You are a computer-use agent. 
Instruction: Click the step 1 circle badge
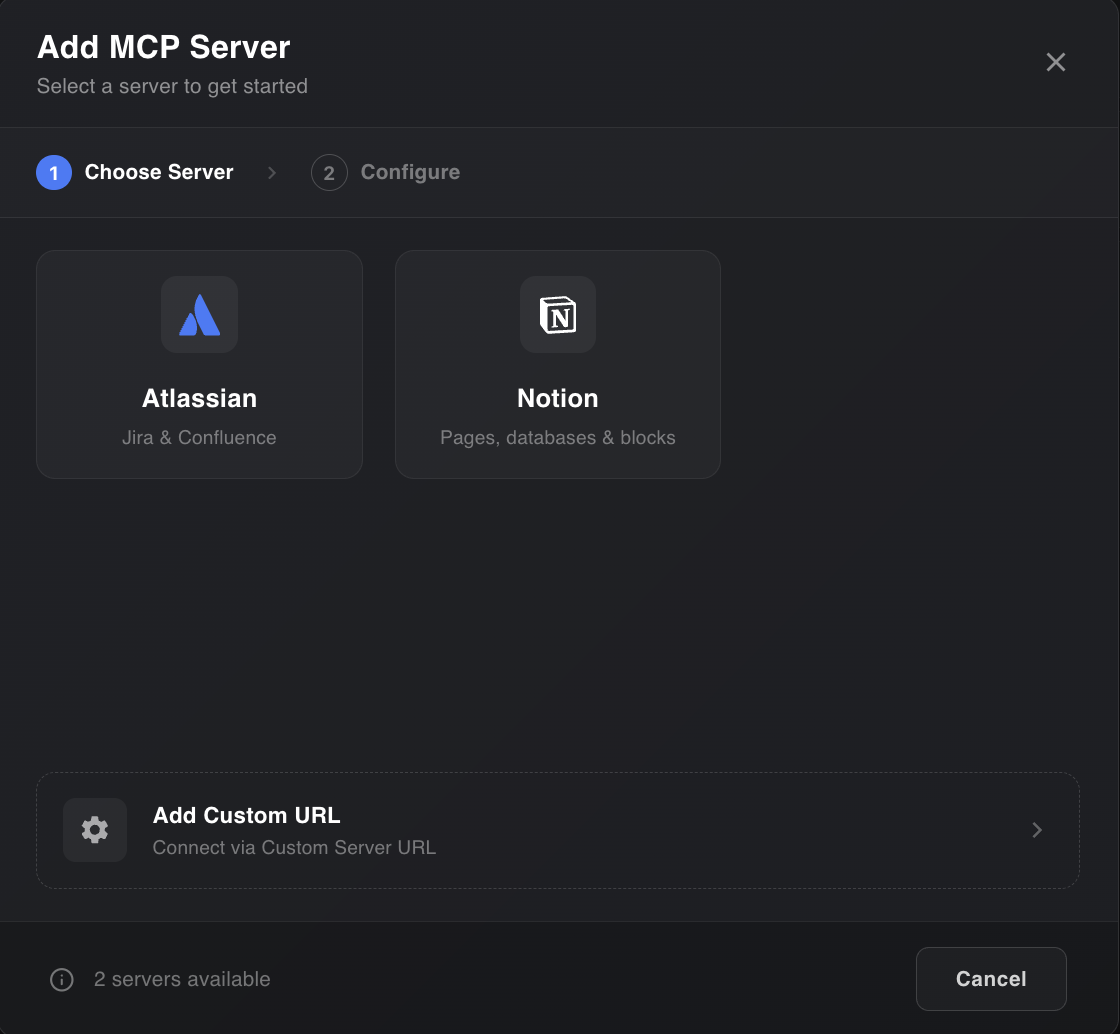(x=53, y=172)
